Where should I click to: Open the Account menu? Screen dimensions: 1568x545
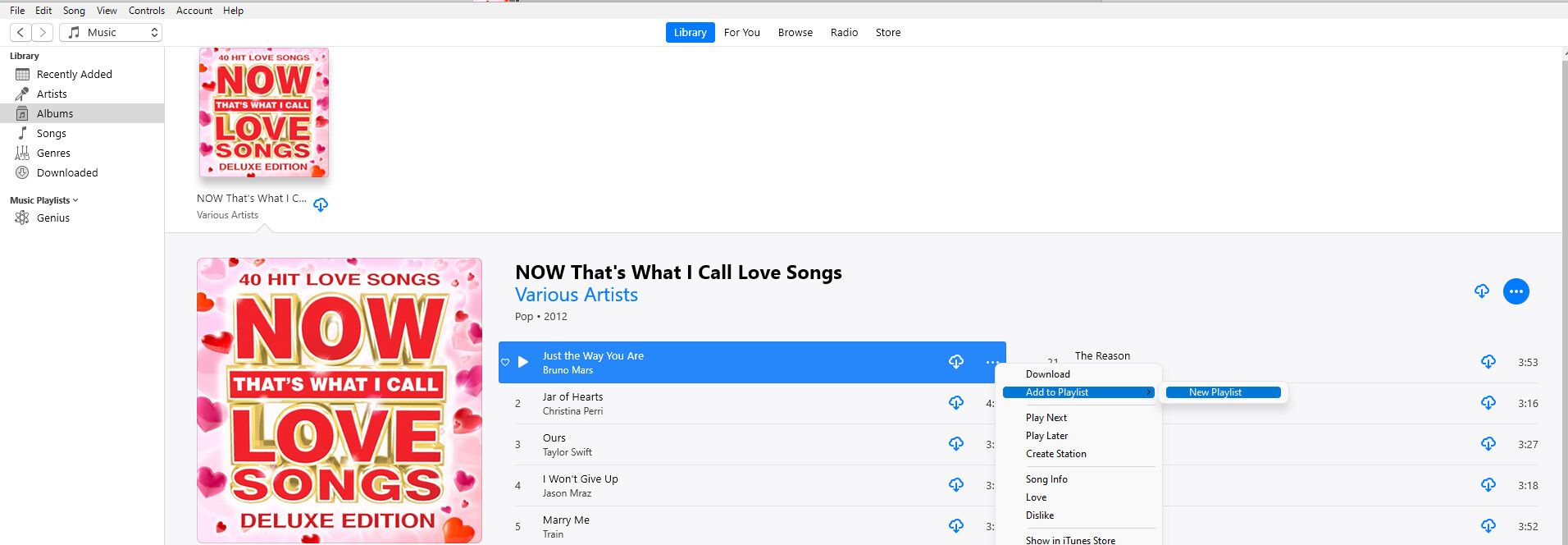coord(194,11)
